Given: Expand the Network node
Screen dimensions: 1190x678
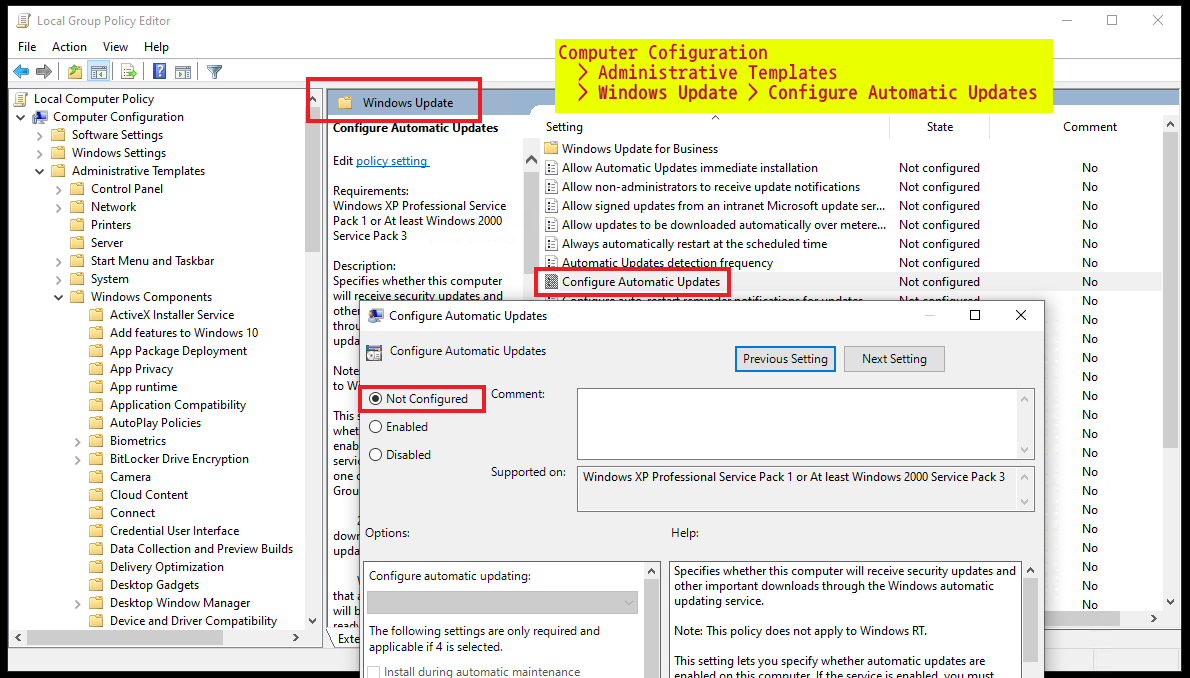Looking at the screenshot, I should (58, 207).
